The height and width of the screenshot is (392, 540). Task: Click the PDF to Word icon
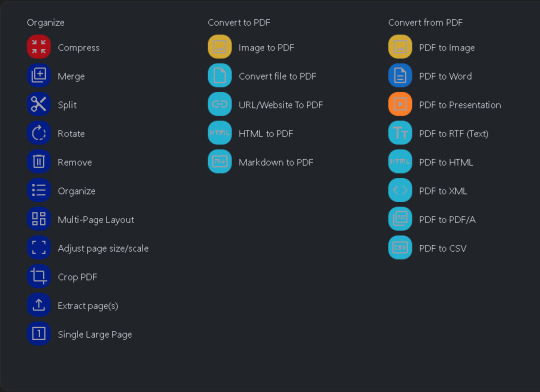click(x=400, y=75)
